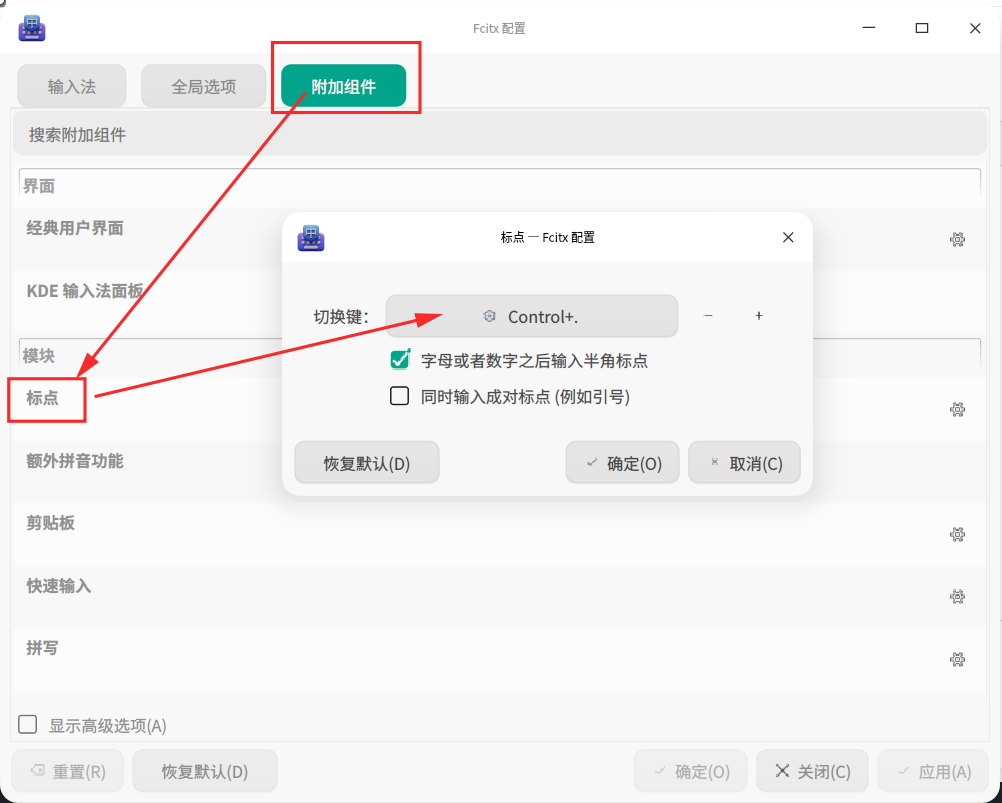
Task: Cancel dialog with 取消(C)
Action: point(744,463)
